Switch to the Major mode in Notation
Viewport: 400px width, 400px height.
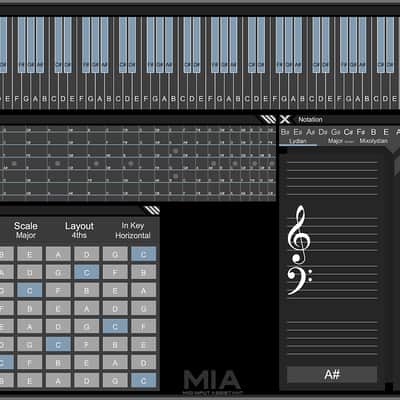point(335,141)
